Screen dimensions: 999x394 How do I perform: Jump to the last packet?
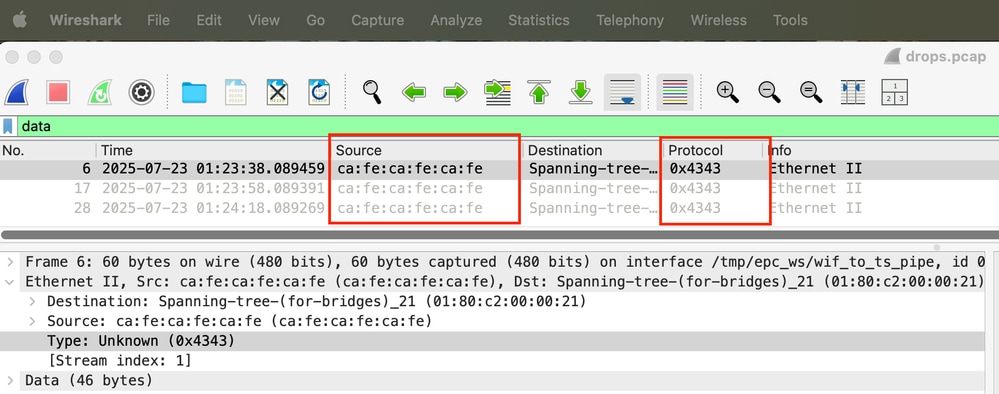tap(580, 92)
